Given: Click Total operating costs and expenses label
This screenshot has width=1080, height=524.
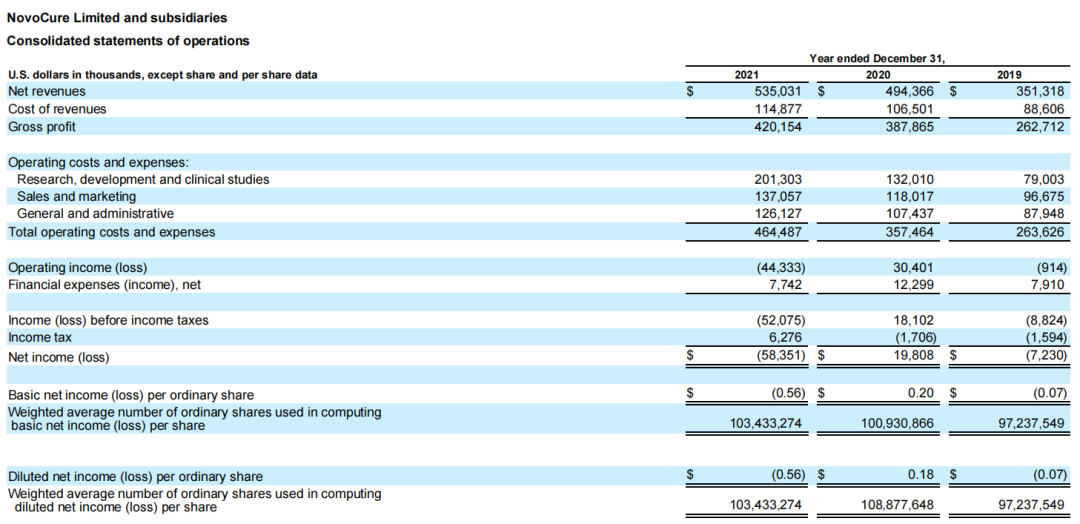Looking at the screenshot, I should 111,232.
